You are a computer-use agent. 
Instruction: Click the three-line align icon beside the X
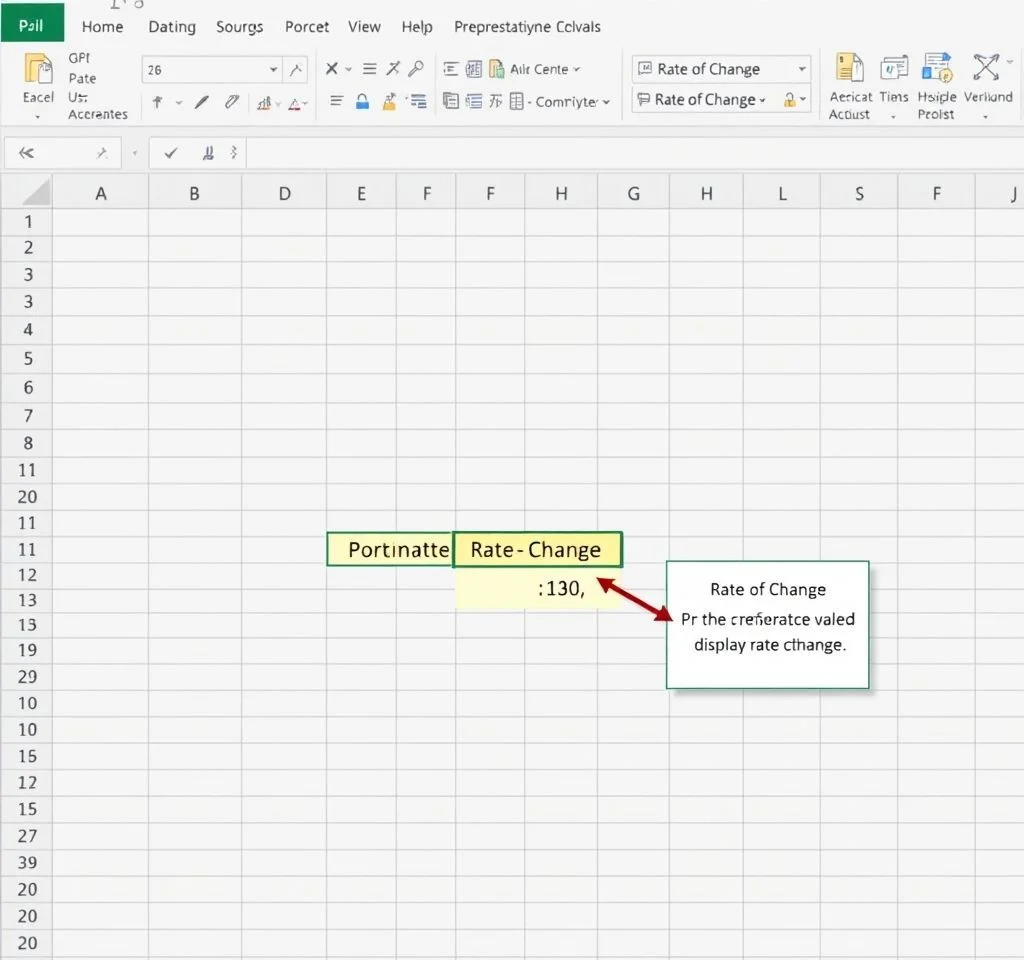tap(370, 69)
